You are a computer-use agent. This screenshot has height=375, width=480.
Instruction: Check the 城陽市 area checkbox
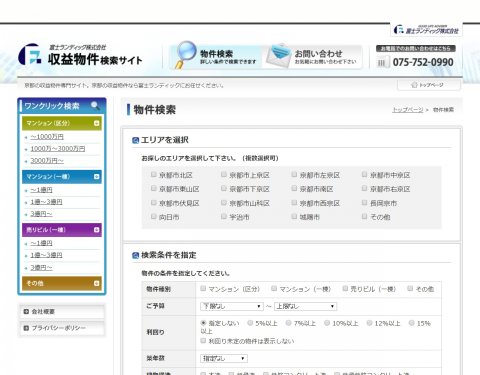(x=294, y=217)
